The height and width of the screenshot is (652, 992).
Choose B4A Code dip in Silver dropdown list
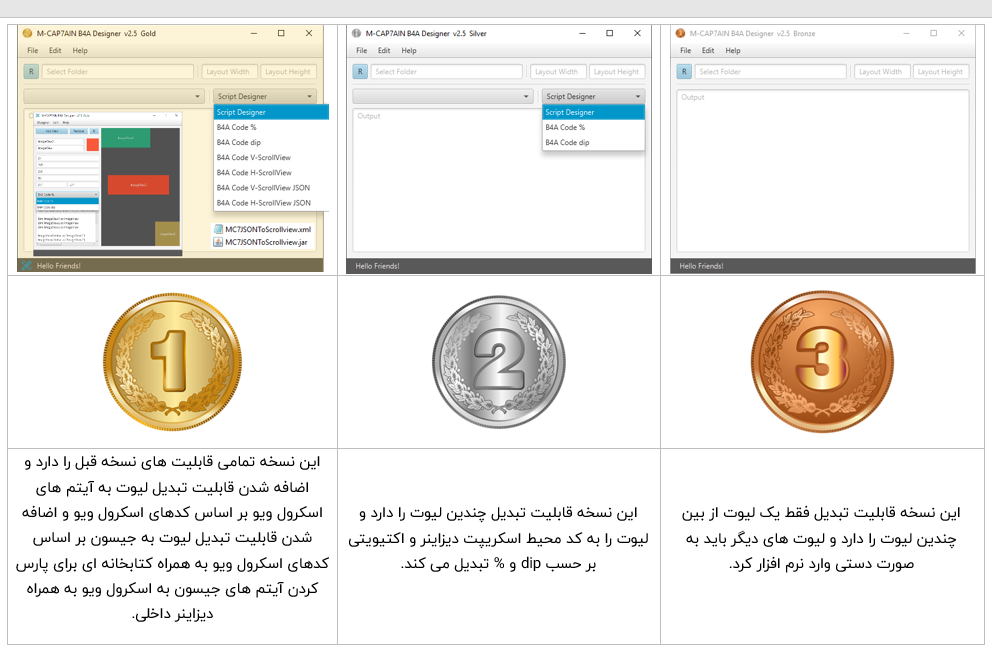click(x=567, y=143)
